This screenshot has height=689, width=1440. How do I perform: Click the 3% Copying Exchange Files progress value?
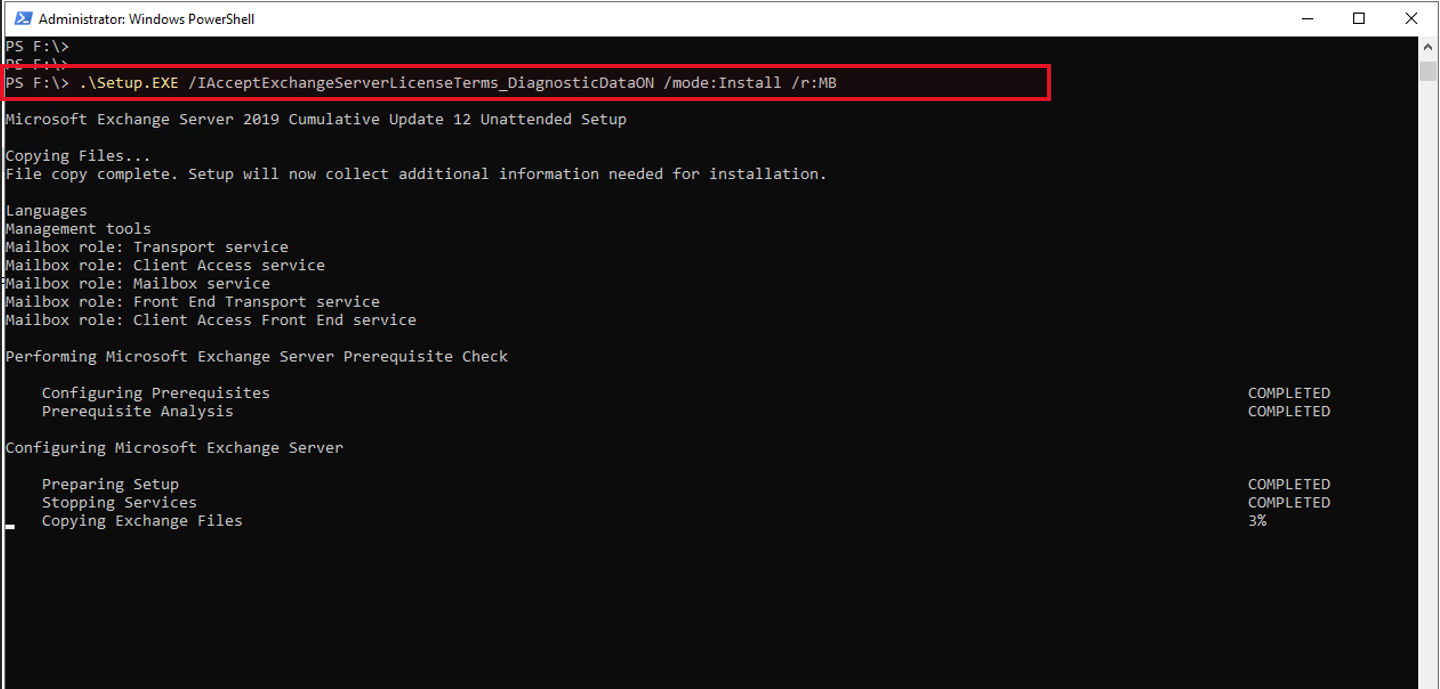(1258, 520)
